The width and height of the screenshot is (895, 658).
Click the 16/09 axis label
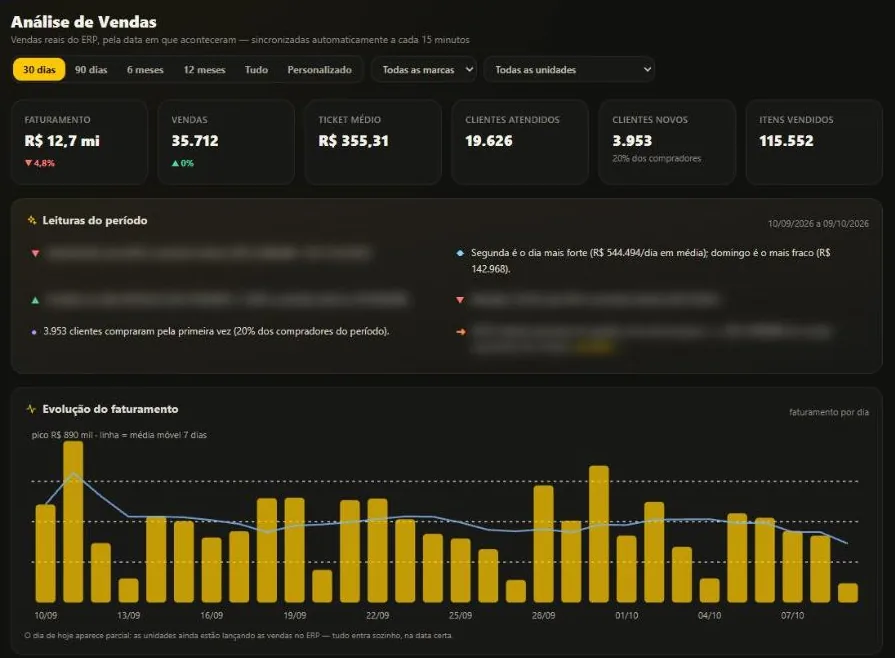211,616
